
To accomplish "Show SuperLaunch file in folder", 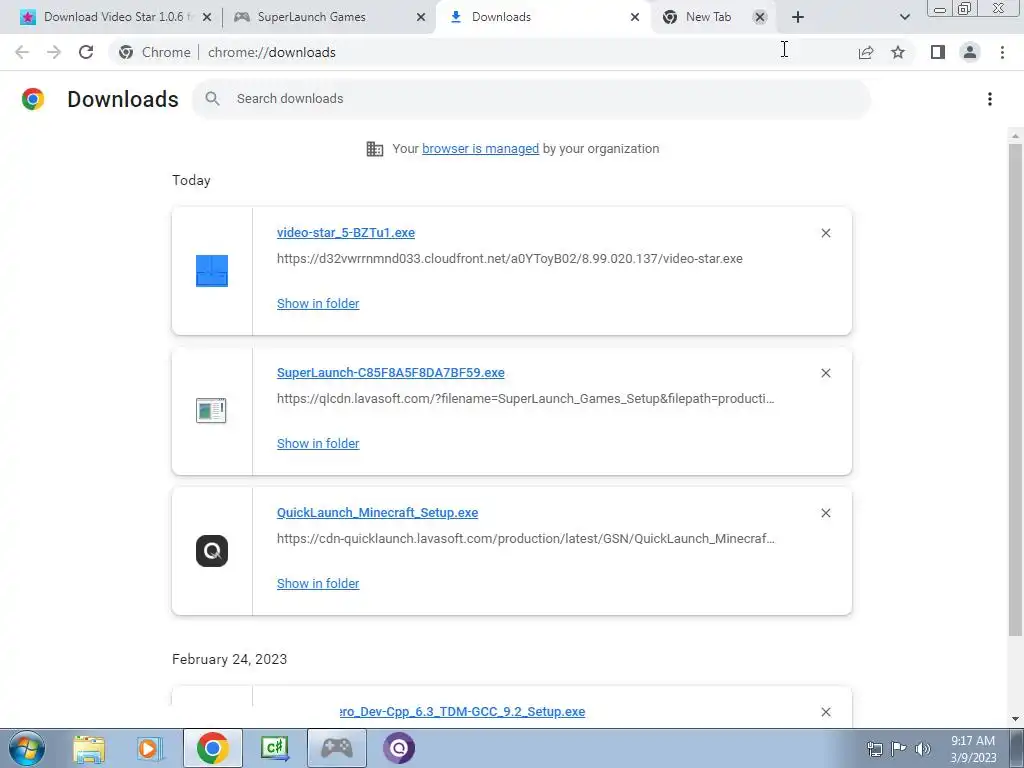I will [318, 443].
